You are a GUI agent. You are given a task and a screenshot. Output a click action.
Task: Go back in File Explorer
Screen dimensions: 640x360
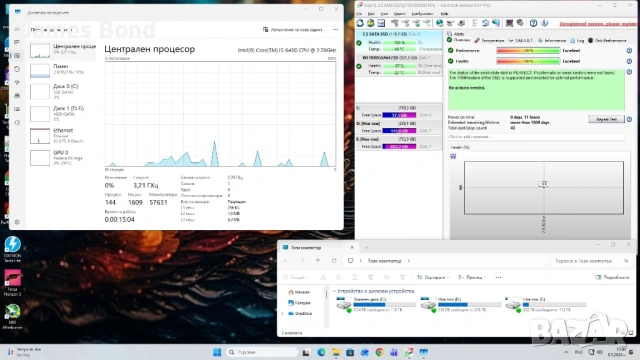pyautogui.click(x=286, y=261)
